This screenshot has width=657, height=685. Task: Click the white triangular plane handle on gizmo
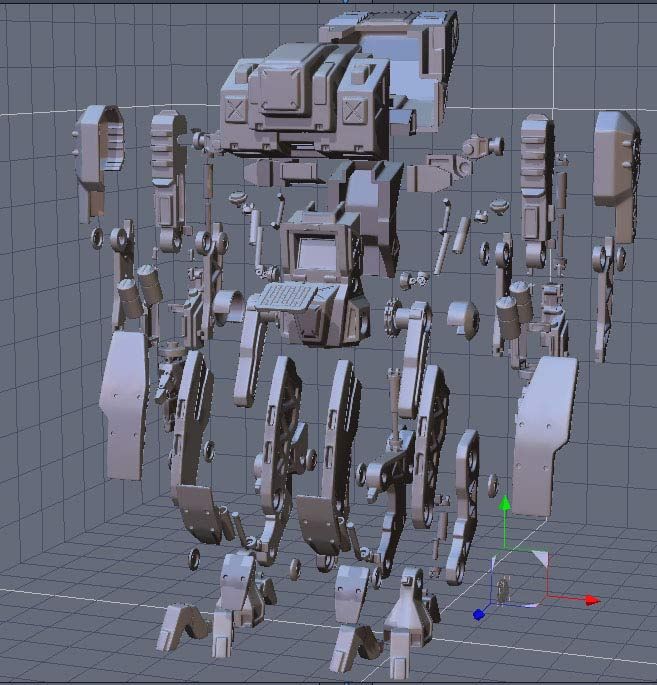click(x=541, y=558)
